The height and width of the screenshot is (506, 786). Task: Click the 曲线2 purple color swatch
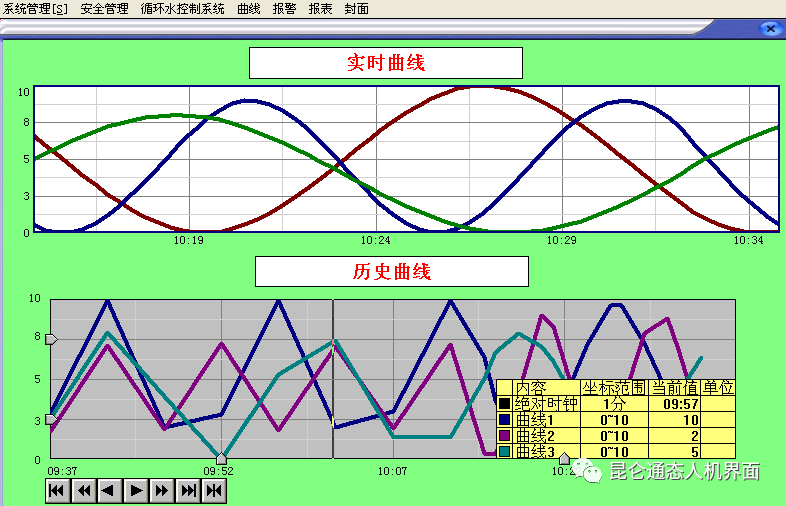[505, 436]
